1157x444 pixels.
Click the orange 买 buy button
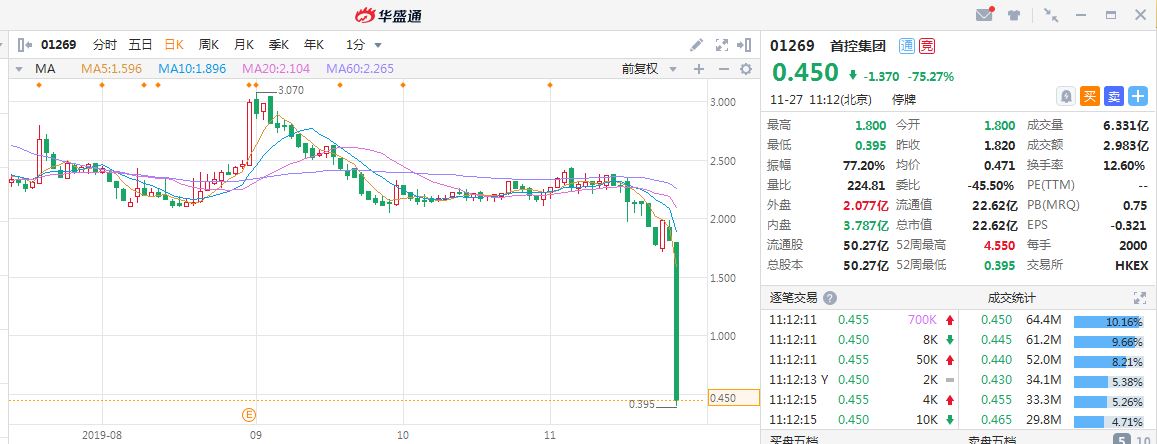[1090, 96]
